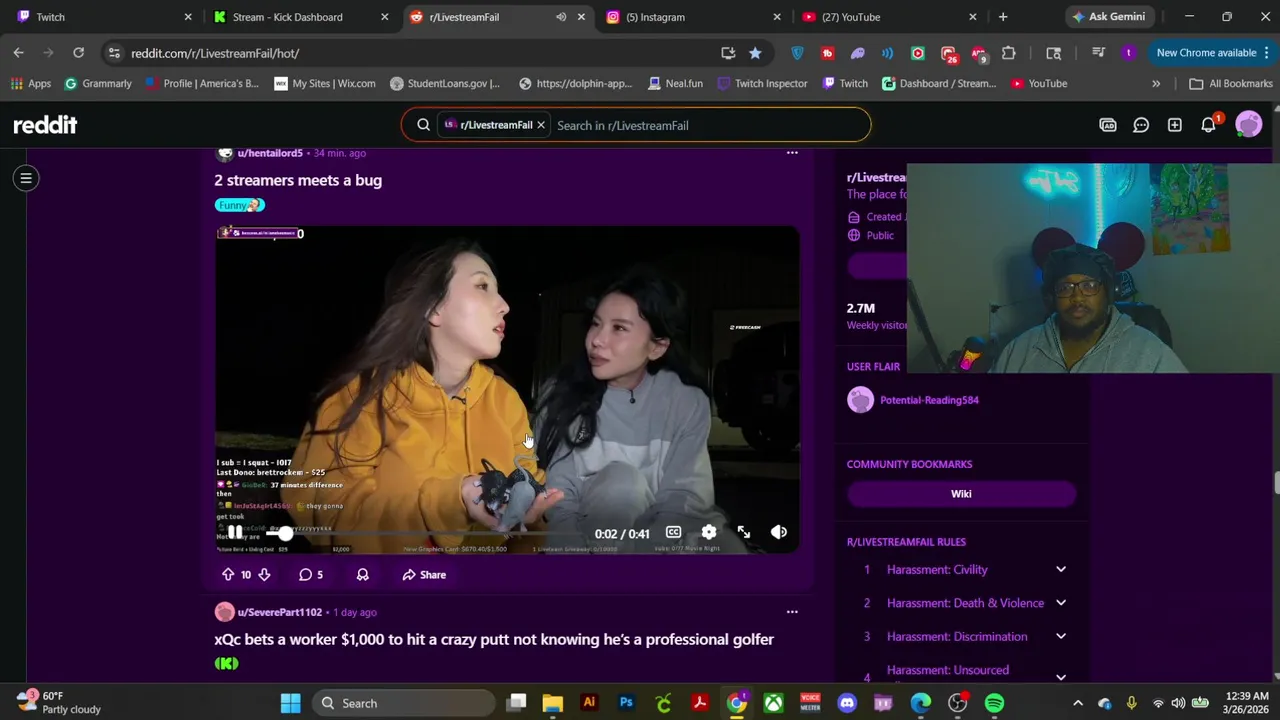Open Ask Gemini button
Image resolution: width=1280 pixels, height=720 pixels.
1108,17
